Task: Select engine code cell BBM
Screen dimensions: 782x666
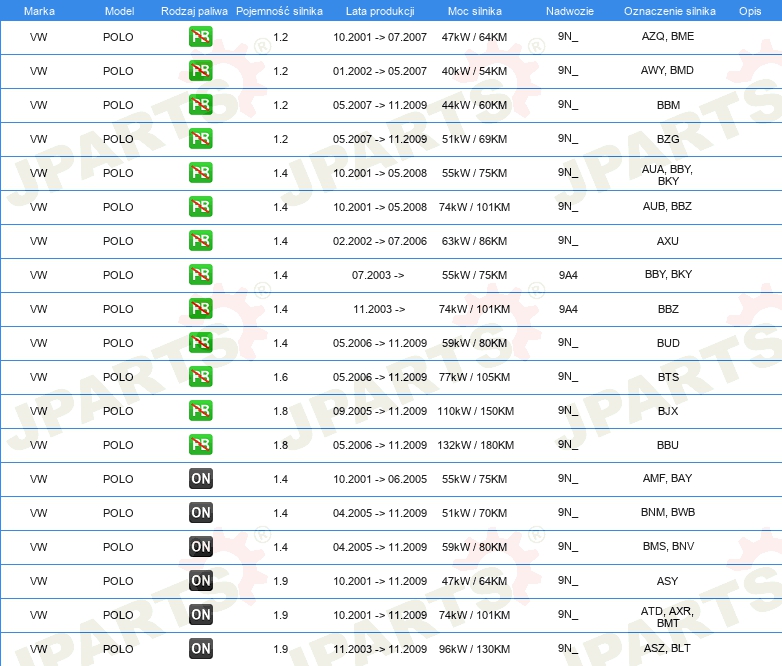Action: click(668, 105)
